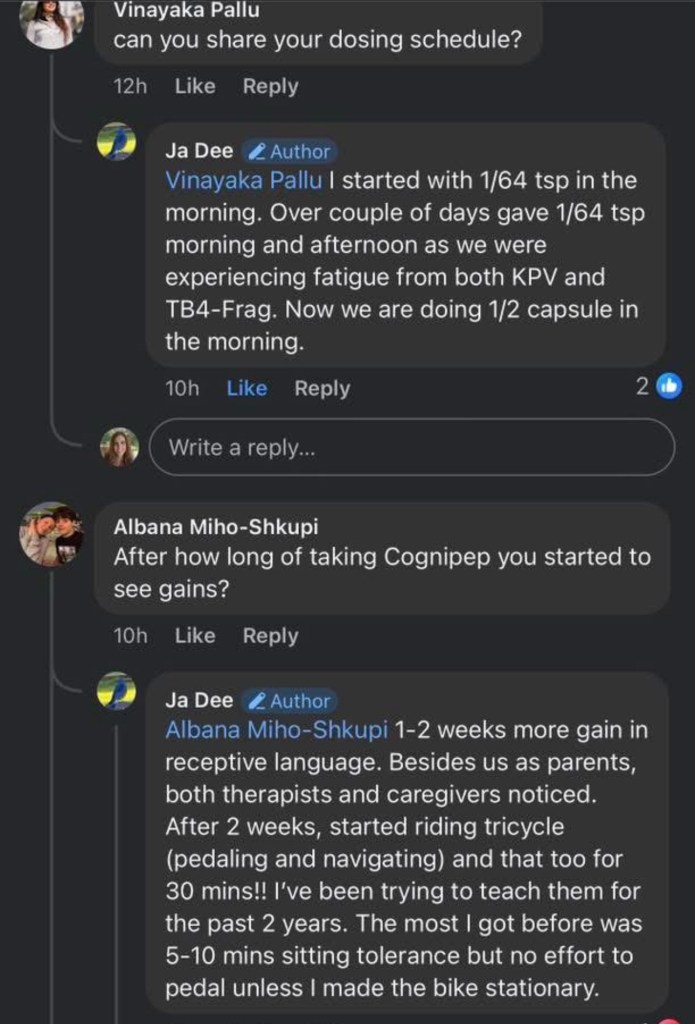
Task: Click Albana Miho-Shkupi's profile picture
Action: (x=51, y=534)
